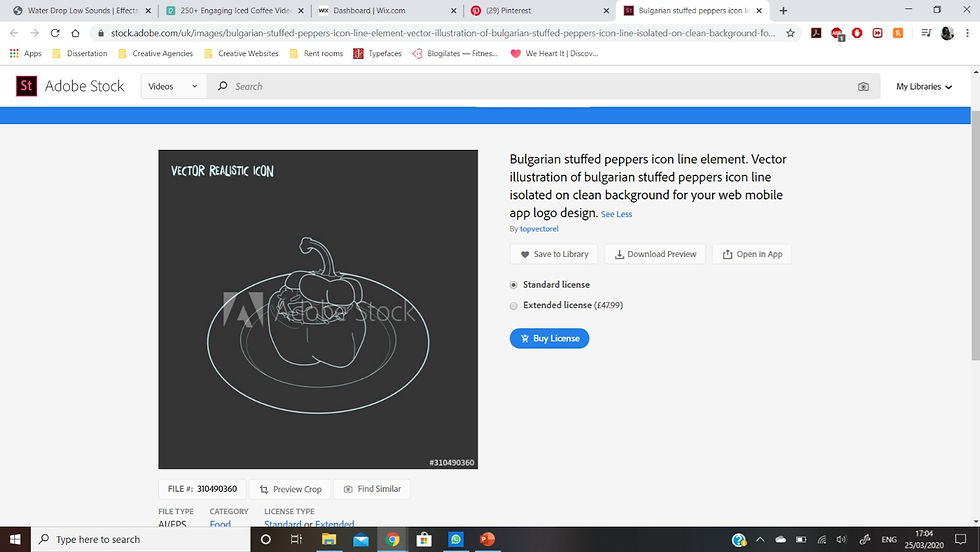The image size is (980, 552).
Task: Open volume control in system tray
Action: pyautogui.click(x=842, y=539)
